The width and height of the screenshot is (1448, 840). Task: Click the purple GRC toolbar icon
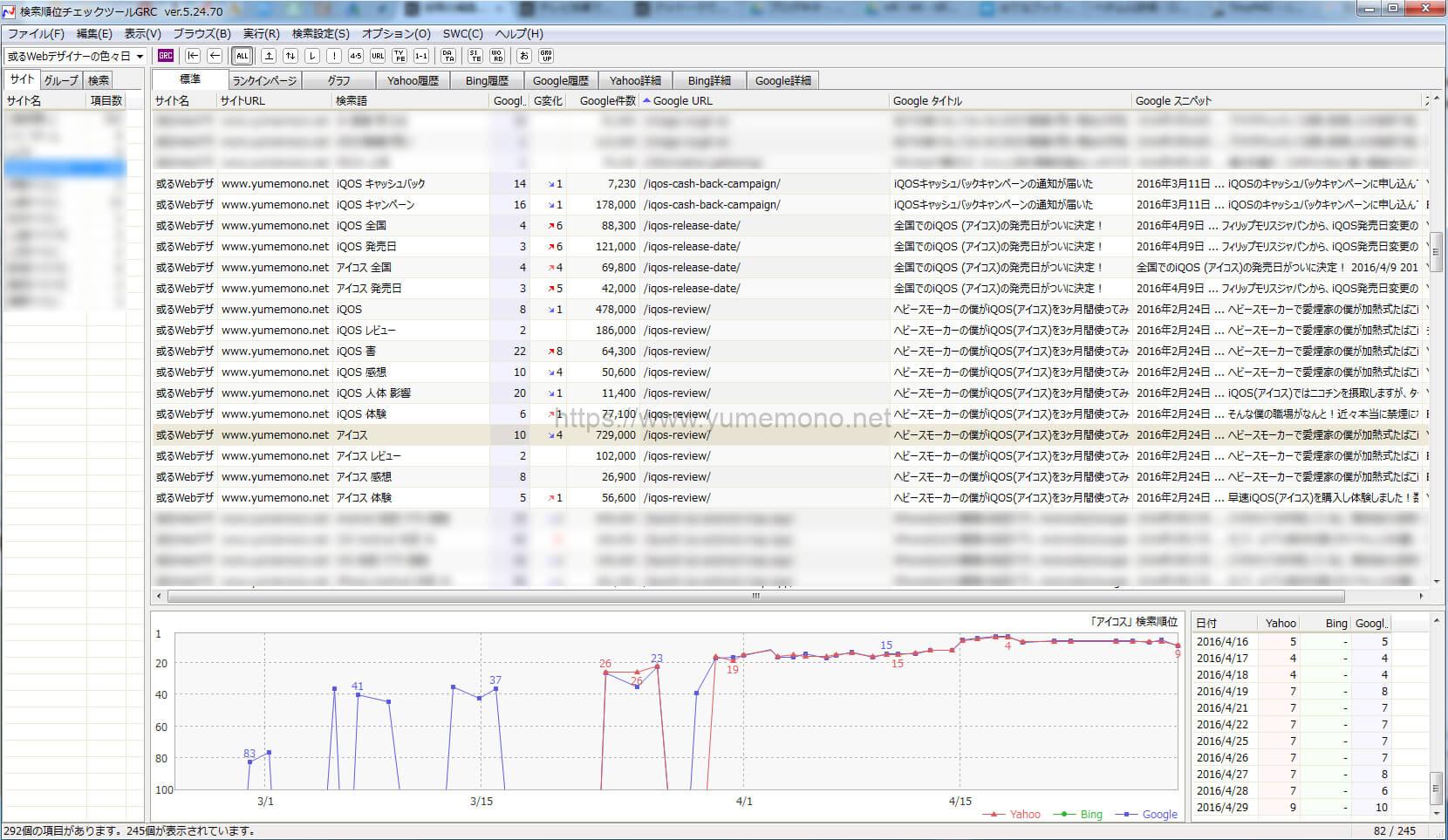(x=166, y=56)
